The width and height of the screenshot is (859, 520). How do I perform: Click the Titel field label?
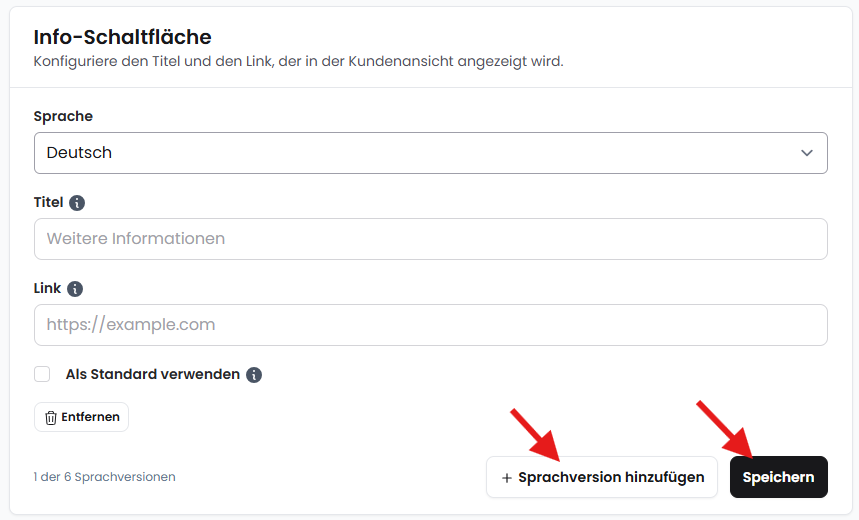(48, 202)
